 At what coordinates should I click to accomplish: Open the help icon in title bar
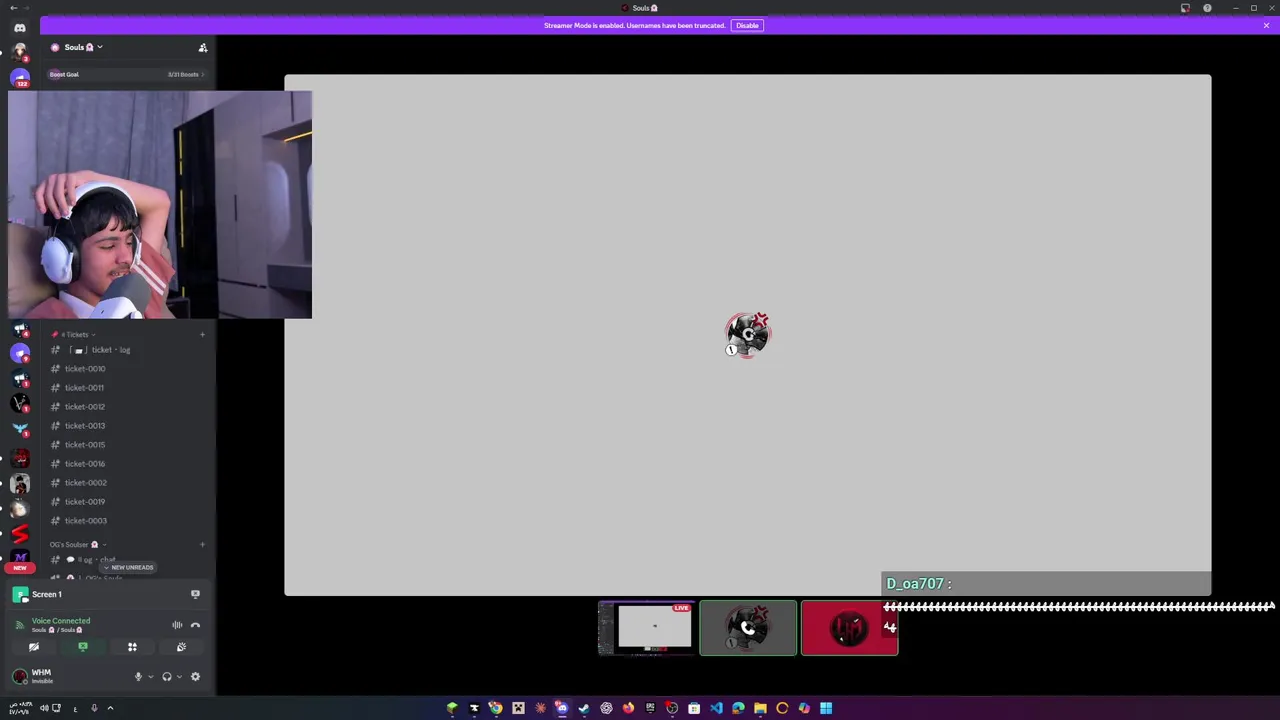(1207, 8)
